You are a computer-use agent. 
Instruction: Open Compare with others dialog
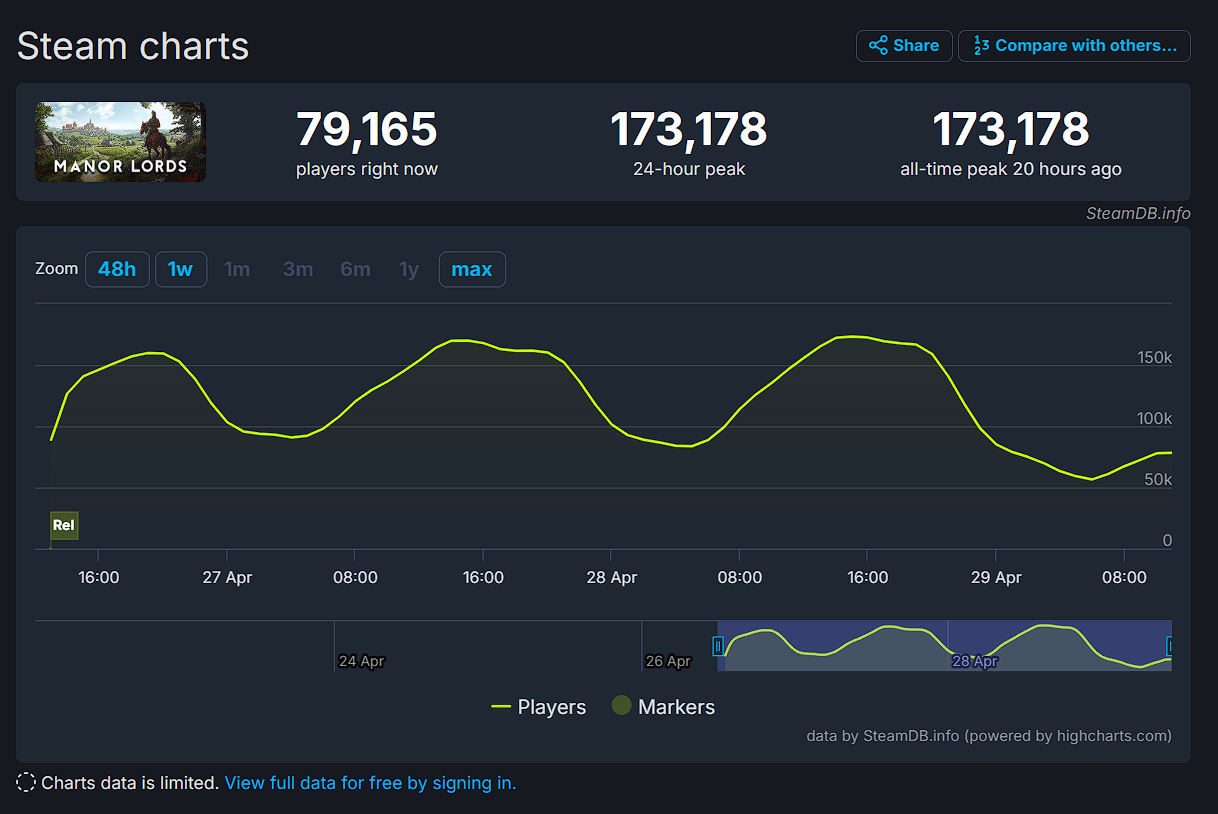(1074, 46)
